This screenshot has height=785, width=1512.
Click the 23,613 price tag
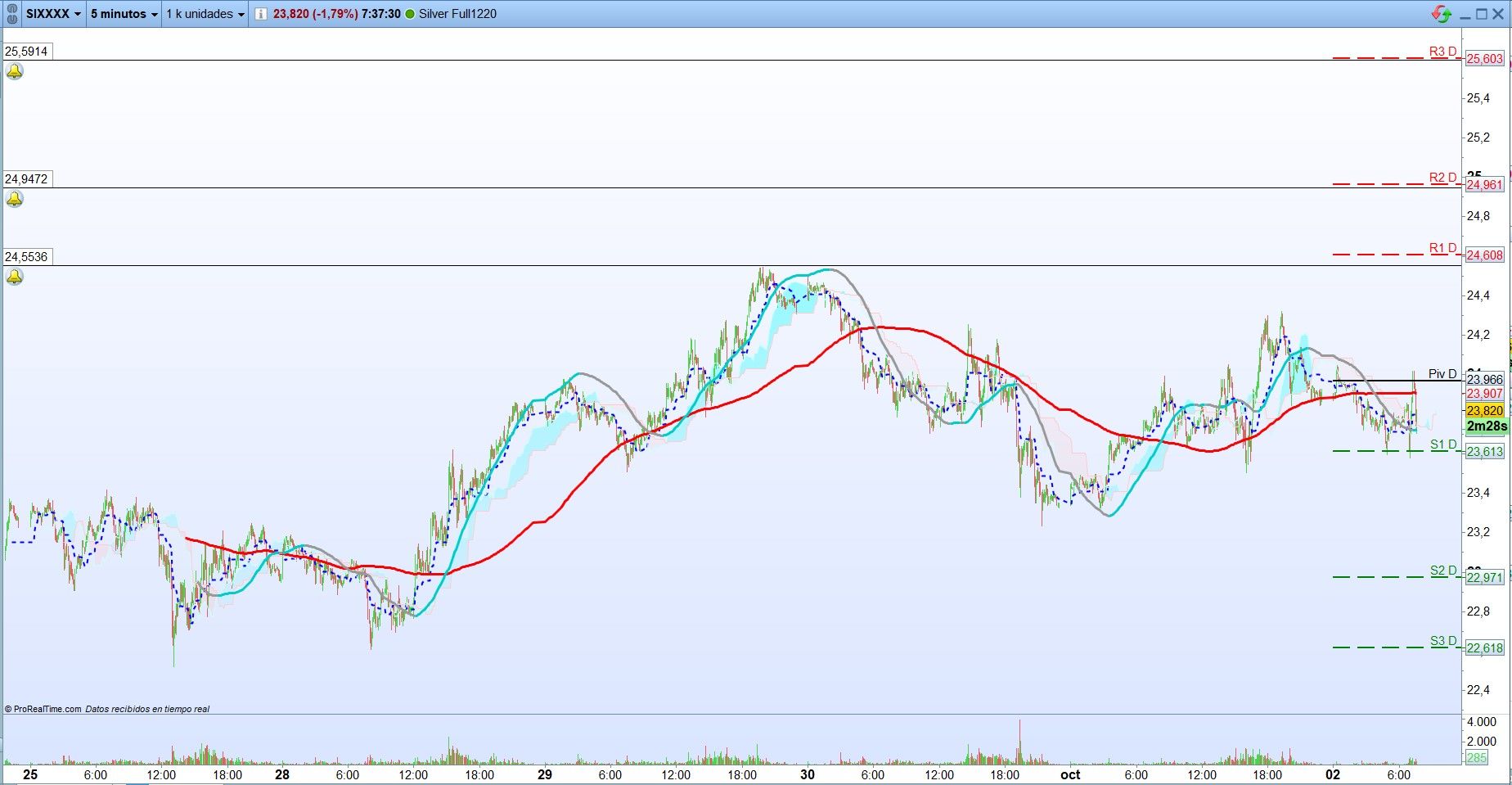pyautogui.click(x=1485, y=452)
